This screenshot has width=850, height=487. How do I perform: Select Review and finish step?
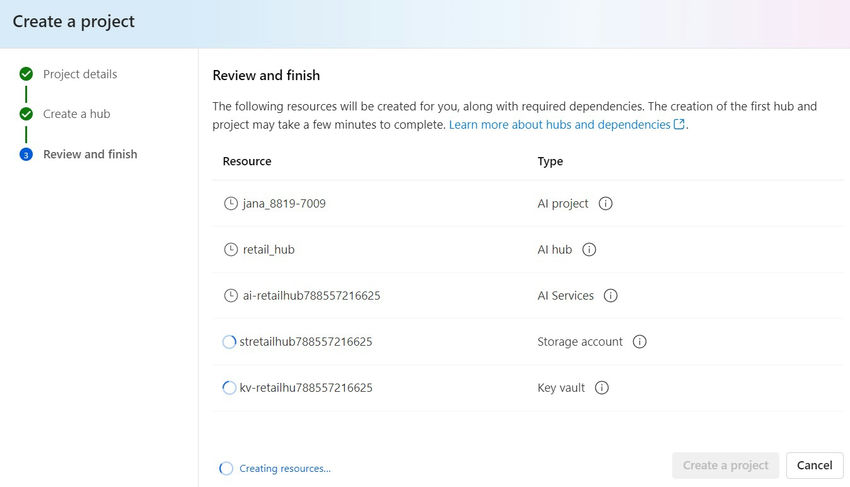pos(90,154)
